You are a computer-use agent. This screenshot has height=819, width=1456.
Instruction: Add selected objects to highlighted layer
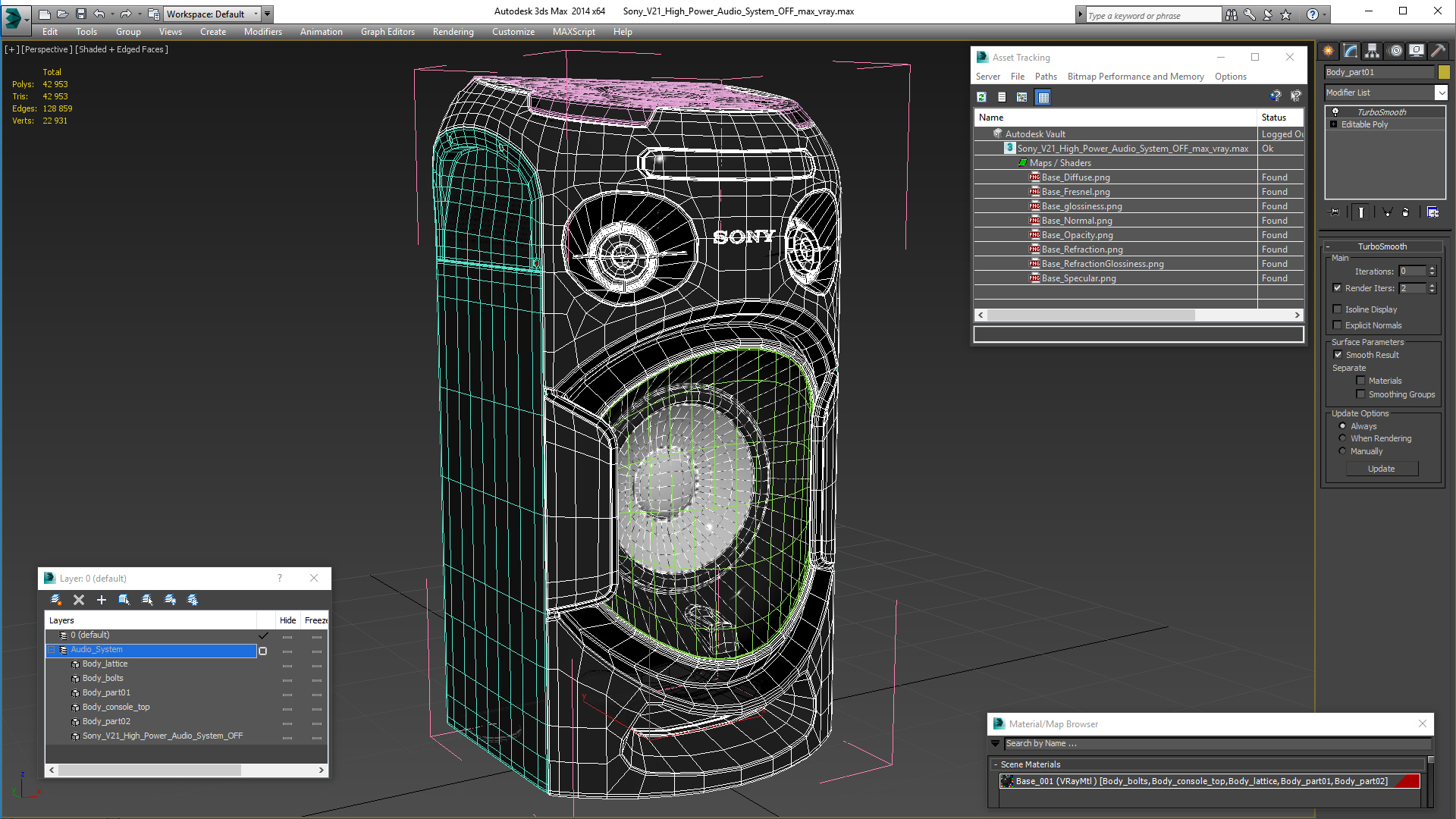click(x=102, y=600)
